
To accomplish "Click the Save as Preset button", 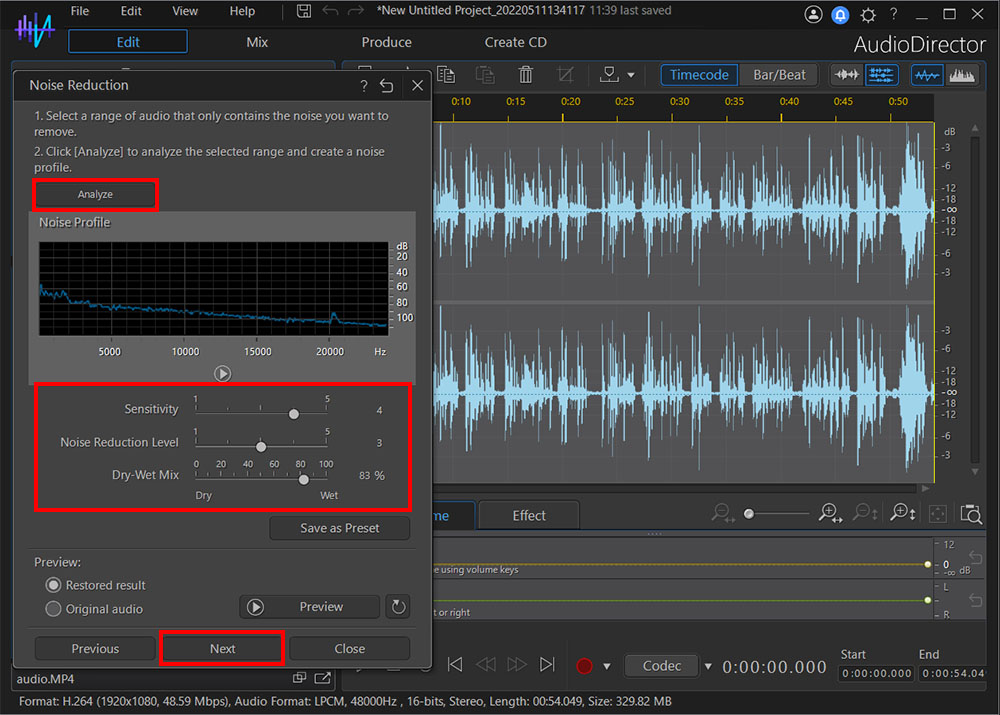I will coord(339,528).
